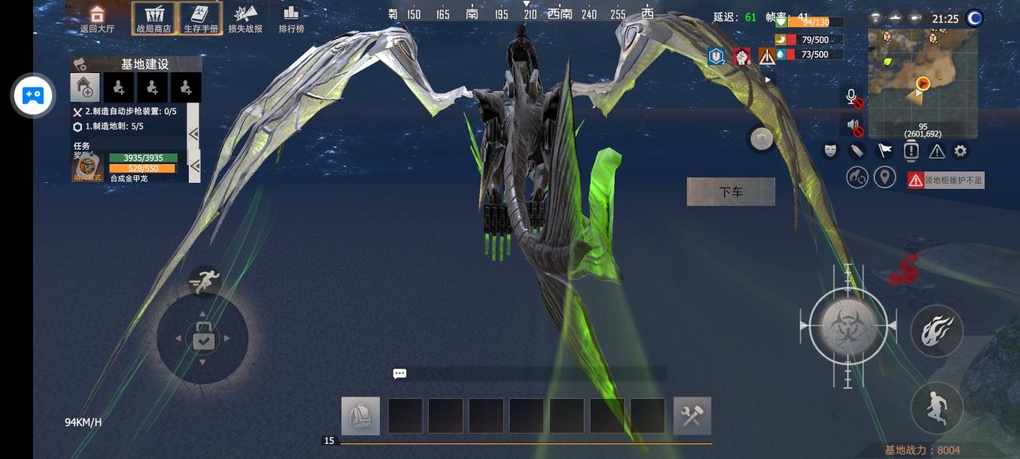Open the mask icon menu
The image size is (1020, 459).
point(831,151)
